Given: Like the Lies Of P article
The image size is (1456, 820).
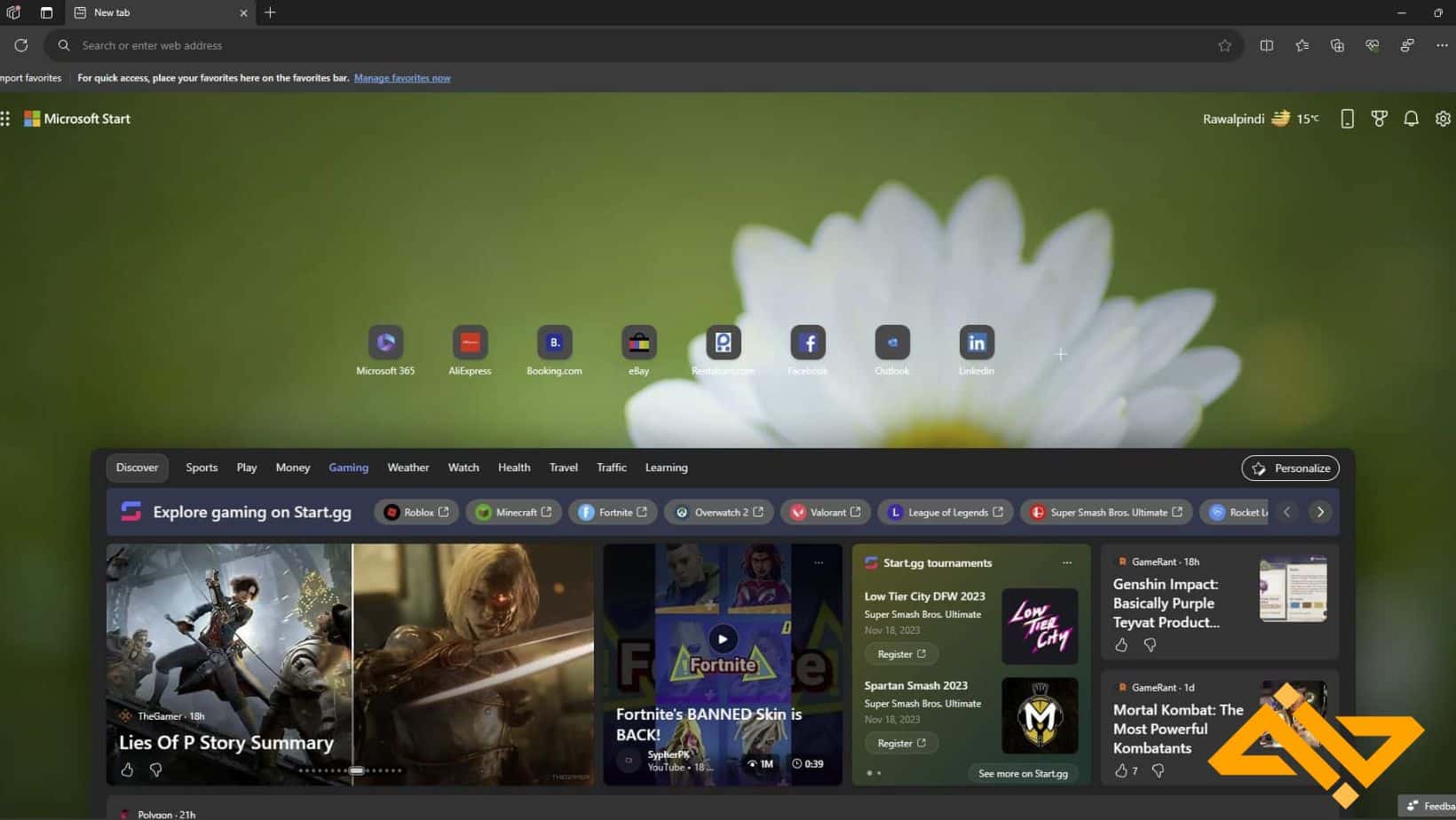Looking at the screenshot, I should point(127,770).
